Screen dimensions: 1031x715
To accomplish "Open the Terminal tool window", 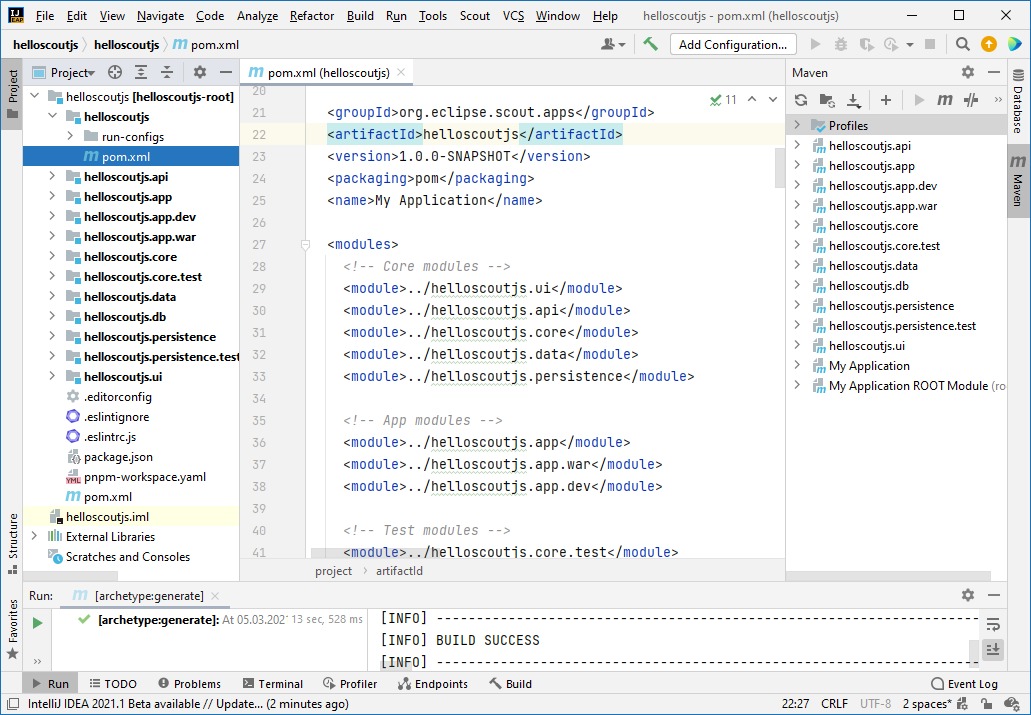I will (272, 683).
